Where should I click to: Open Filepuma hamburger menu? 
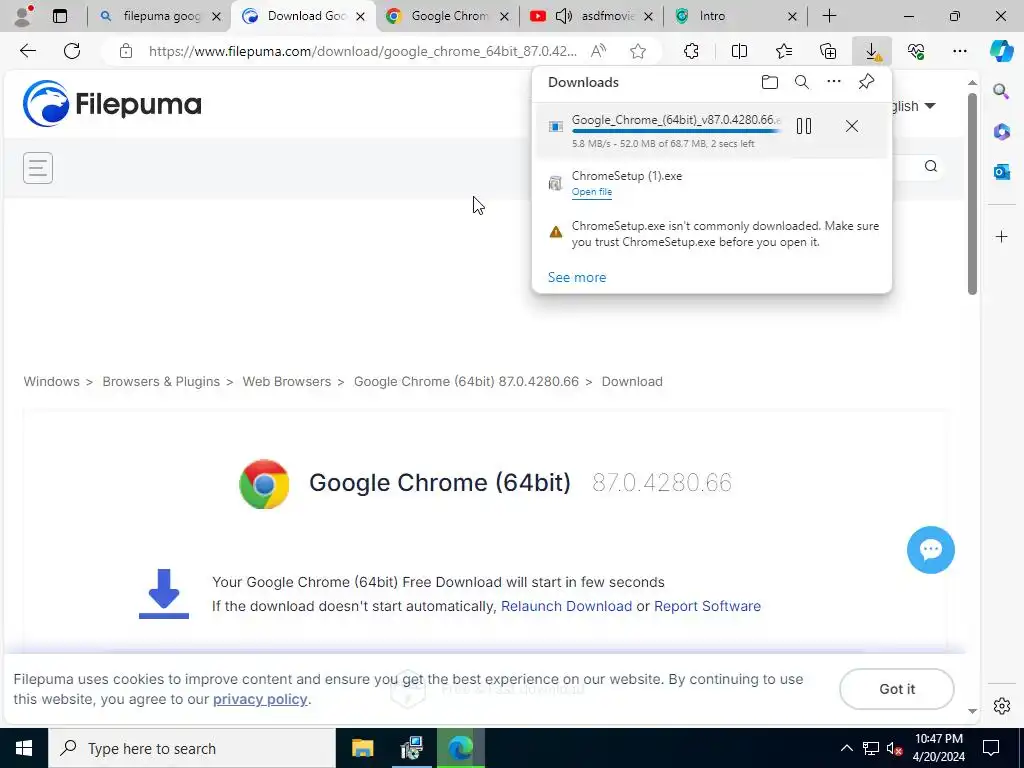(38, 168)
